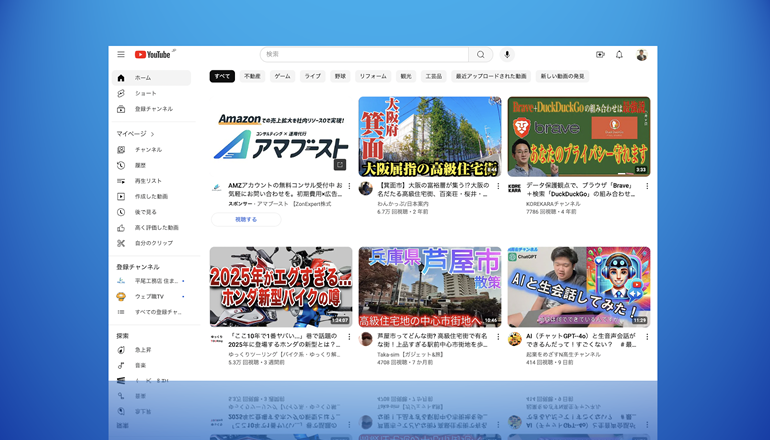Image resolution: width=770 pixels, height=440 pixels.
Task: Open Brave+DuckDuckGo video thumbnail
Action: coord(578,137)
